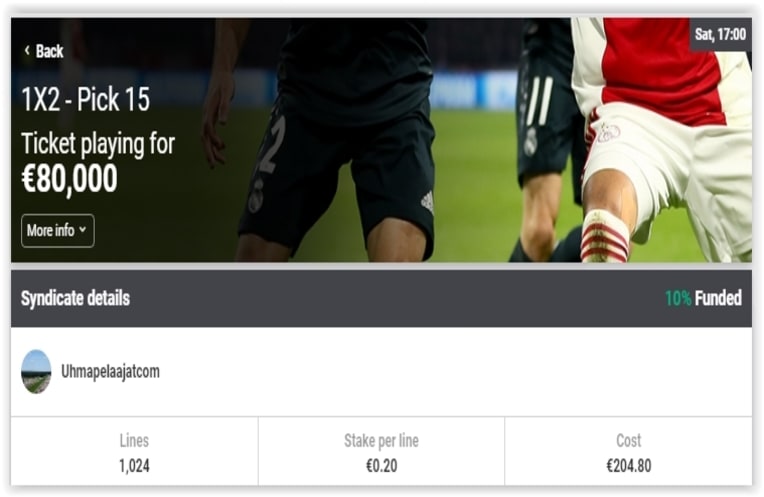Click the green 10% percentage
The width and height of the screenshot is (764, 497).
coord(678,298)
